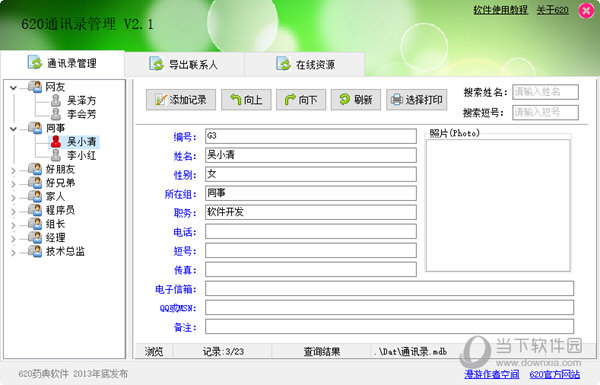Select the 技术总监 tree label
This screenshot has width=600, height=385.
(x=65, y=251)
